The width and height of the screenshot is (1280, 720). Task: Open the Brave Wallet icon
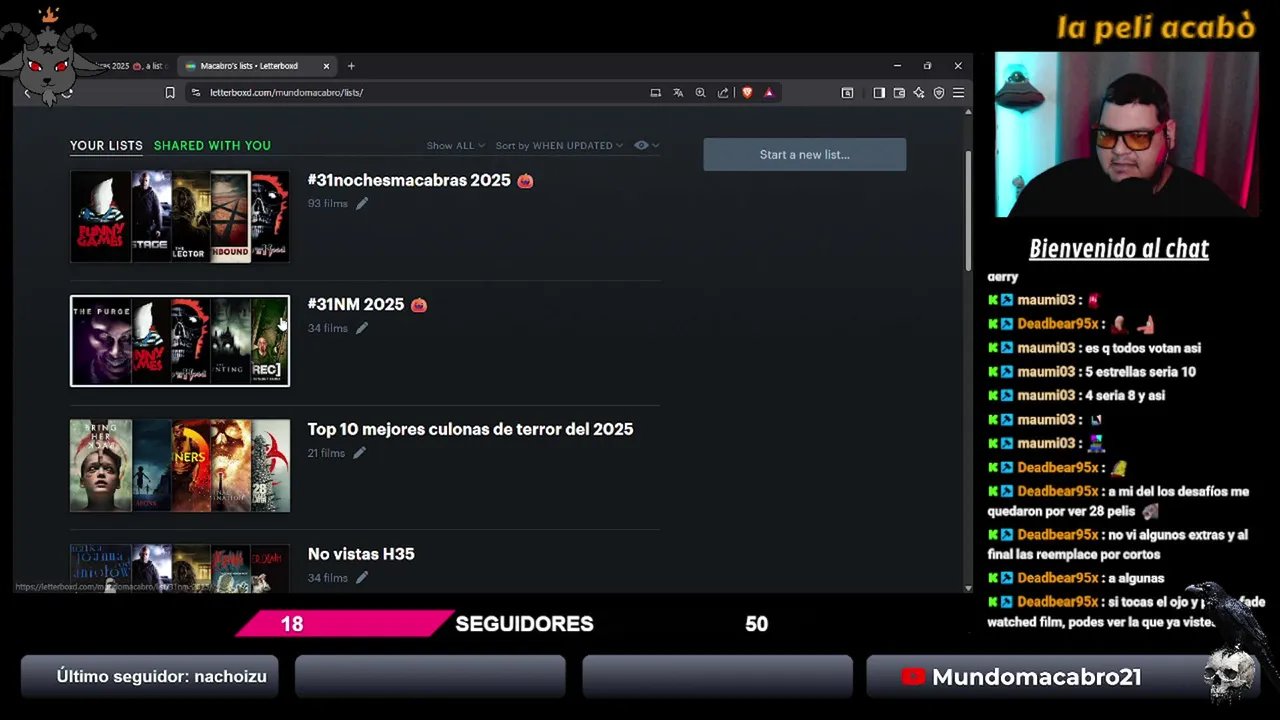click(x=899, y=92)
